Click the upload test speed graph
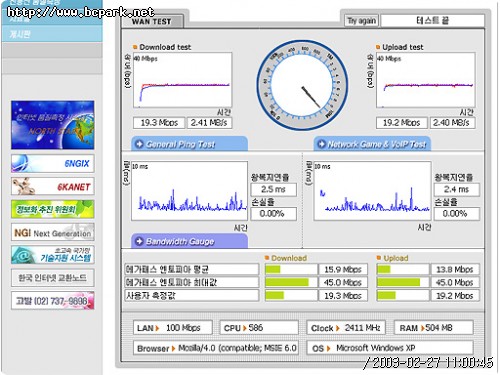 click(x=426, y=80)
